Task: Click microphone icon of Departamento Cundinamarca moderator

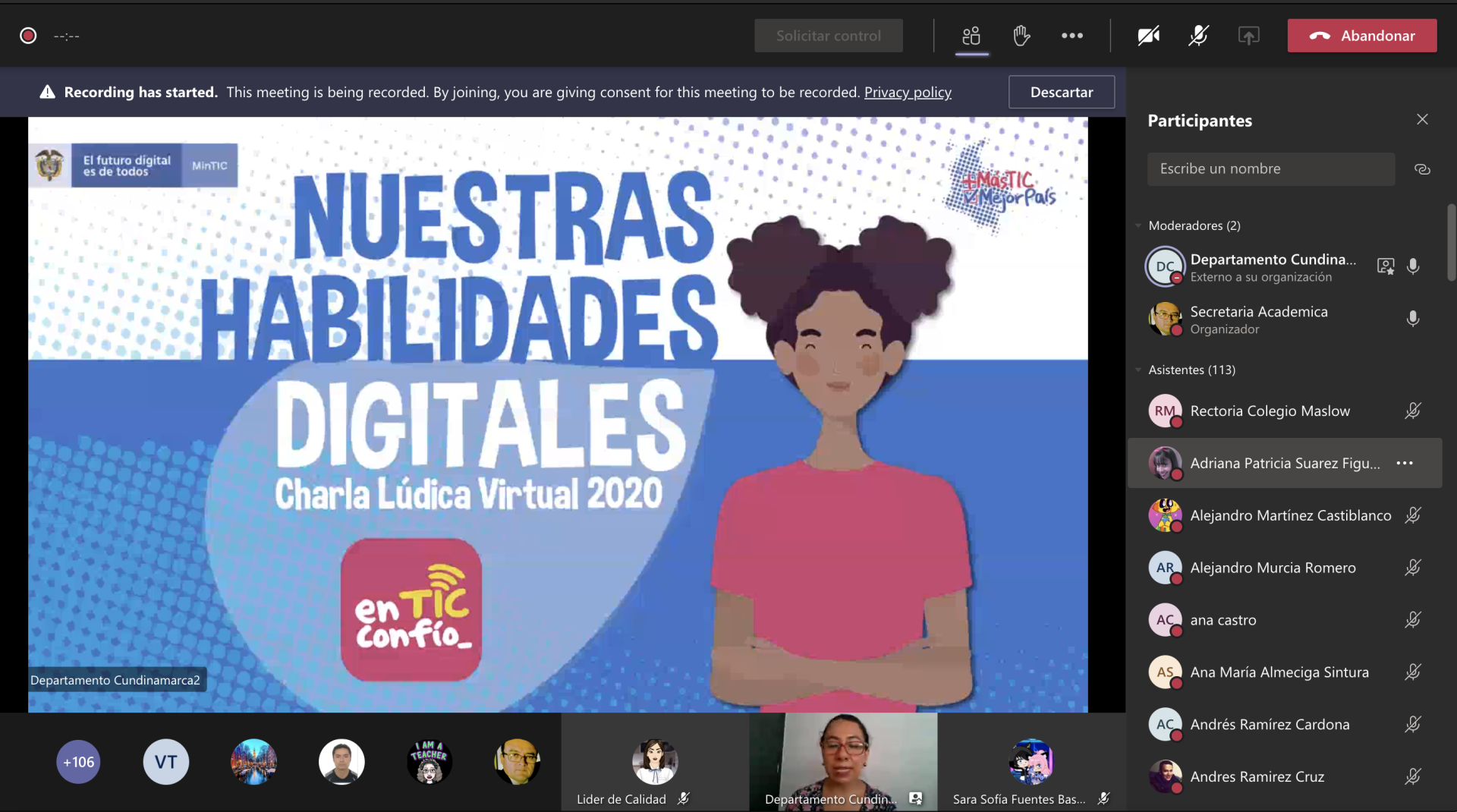Action: tap(1413, 266)
